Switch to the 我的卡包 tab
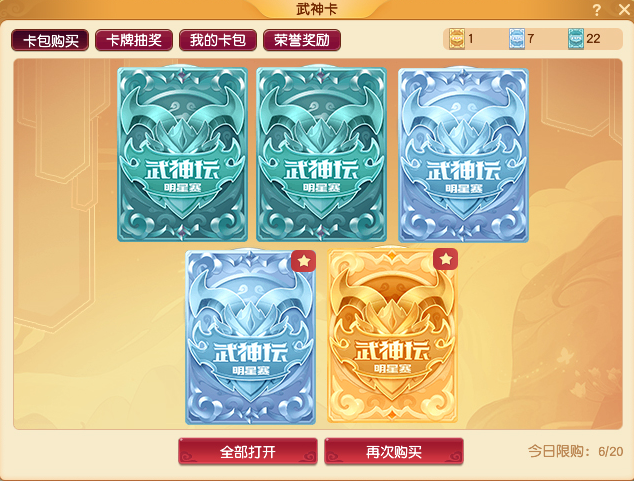 click(x=218, y=40)
